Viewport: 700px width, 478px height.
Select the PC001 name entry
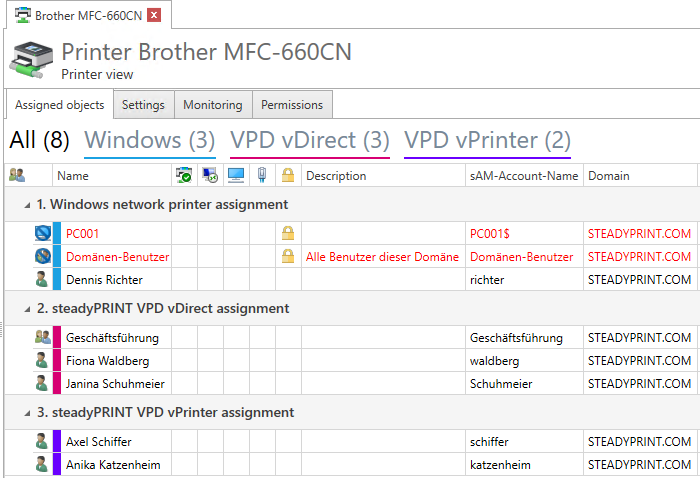[x=83, y=233]
